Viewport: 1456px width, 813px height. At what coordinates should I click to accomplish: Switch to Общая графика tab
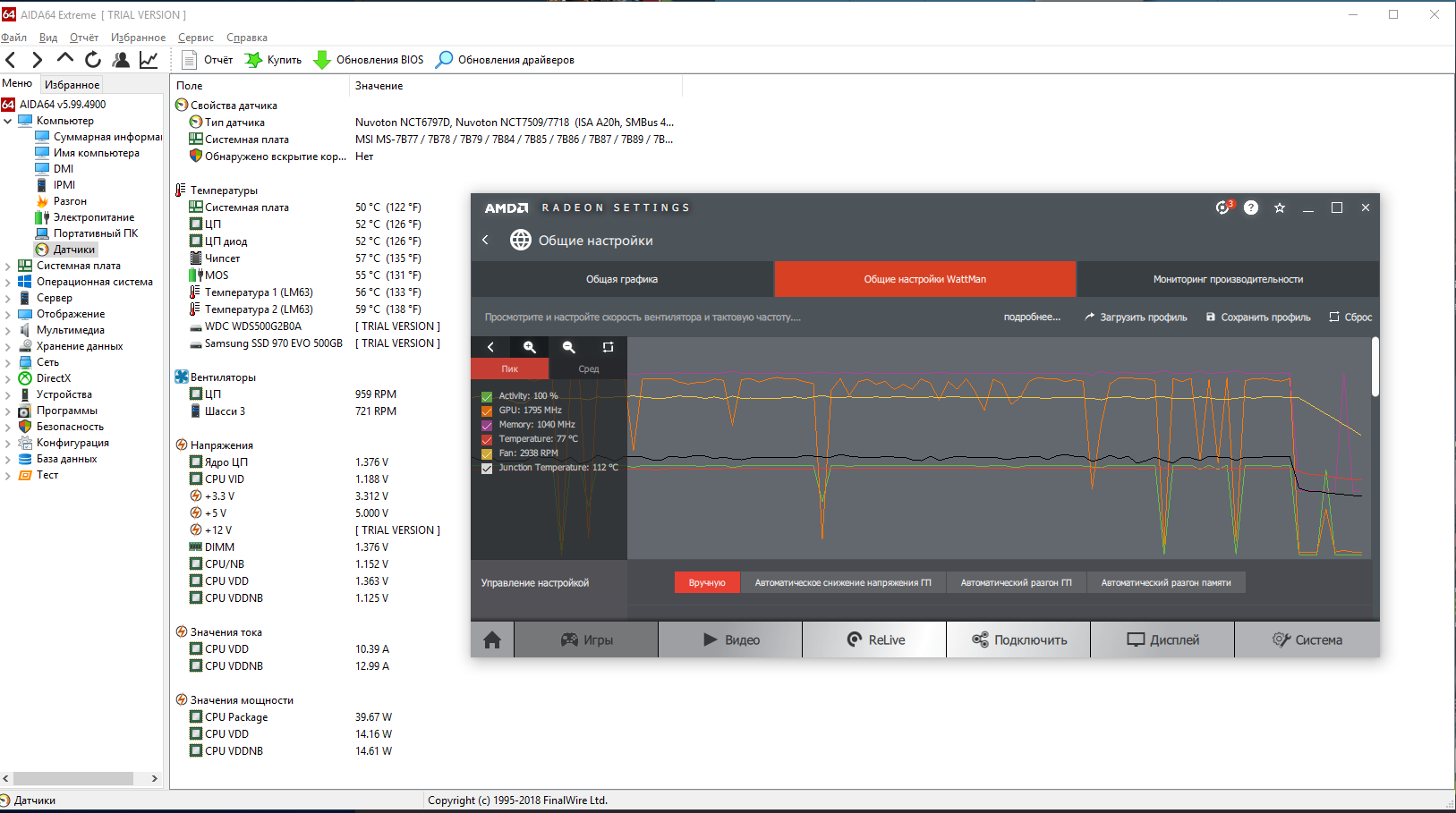click(622, 279)
